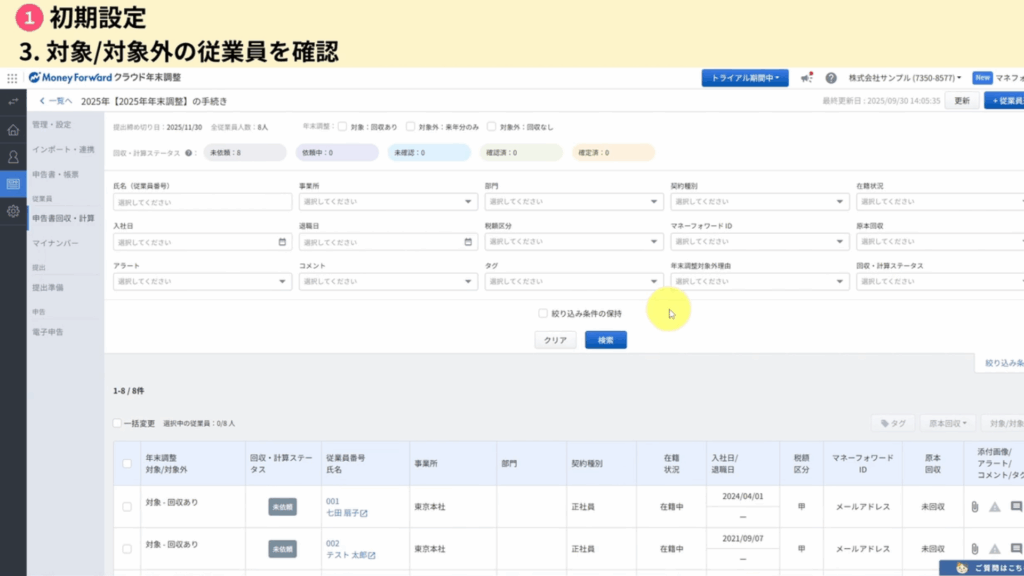Viewport: 1024px width, 576px height.
Task: Click the 氏名（従業員番号） input field
Action: coord(202,202)
